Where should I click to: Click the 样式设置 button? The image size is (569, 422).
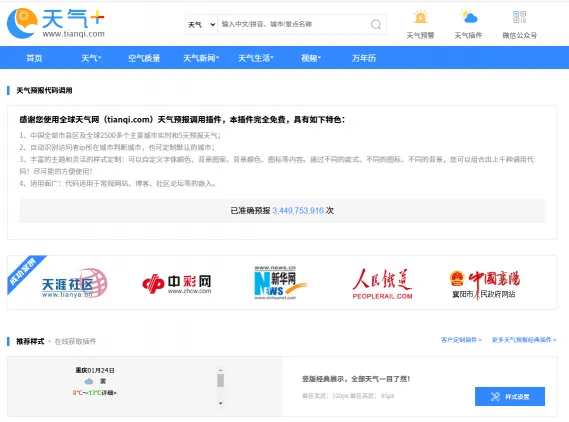click(510, 396)
